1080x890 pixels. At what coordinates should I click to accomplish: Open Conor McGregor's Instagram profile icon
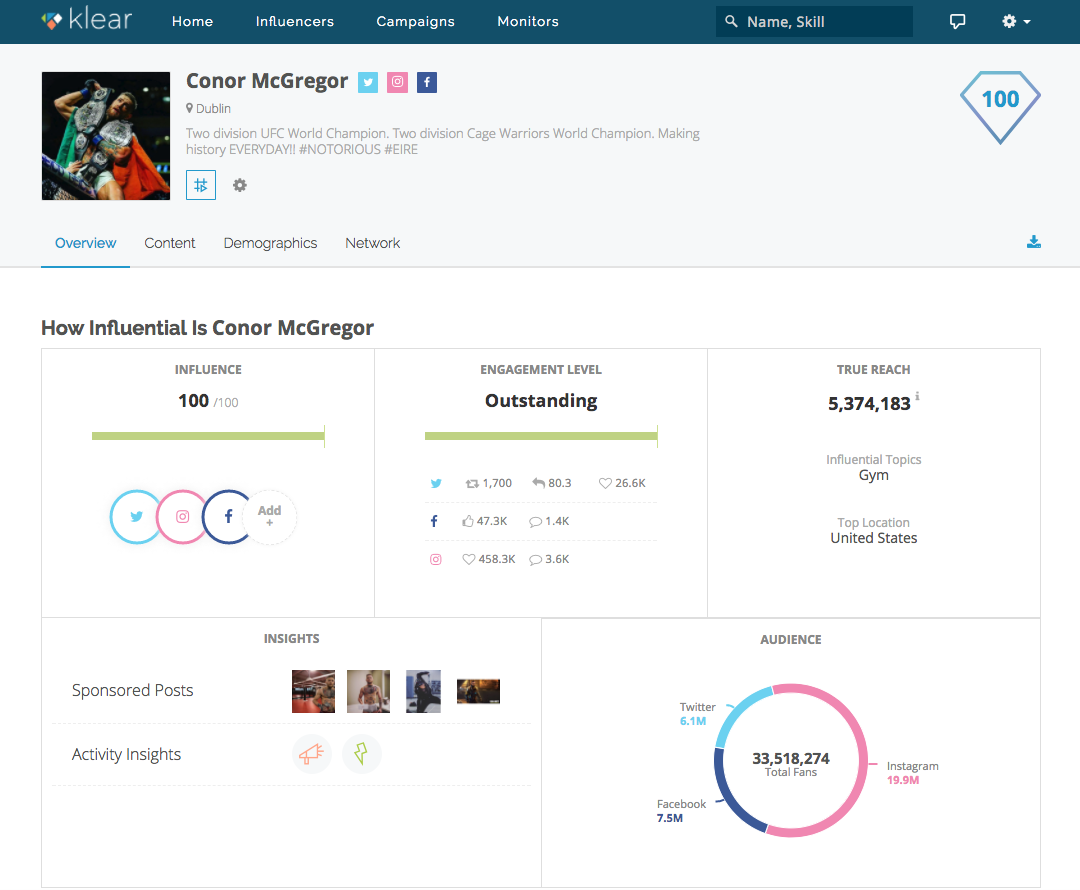tap(397, 83)
